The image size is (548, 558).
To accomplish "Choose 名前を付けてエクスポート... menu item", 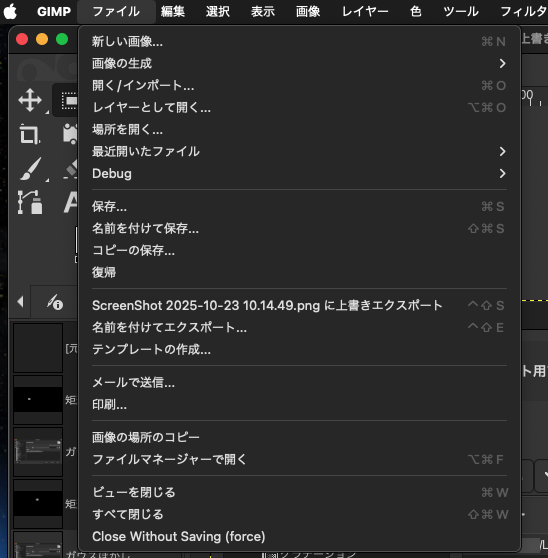I will [x=300, y=327].
